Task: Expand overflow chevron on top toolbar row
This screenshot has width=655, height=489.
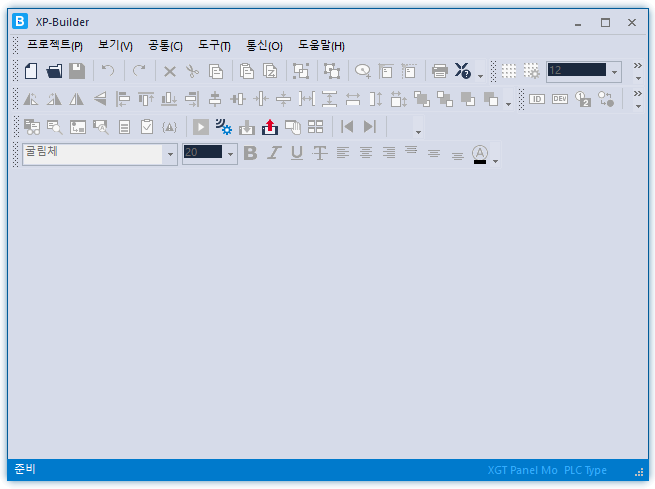Action: coord(637,66)
